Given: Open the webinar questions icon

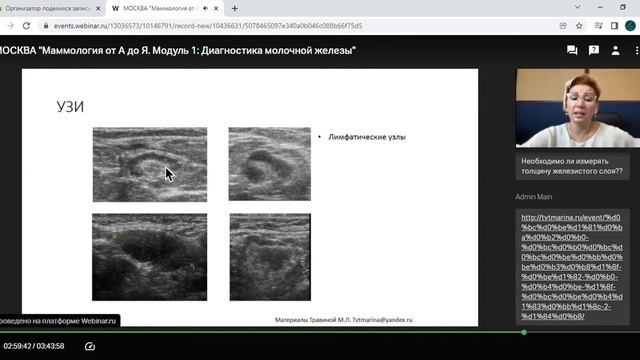Looking at the screenshot, I should [x=593, y=50].
